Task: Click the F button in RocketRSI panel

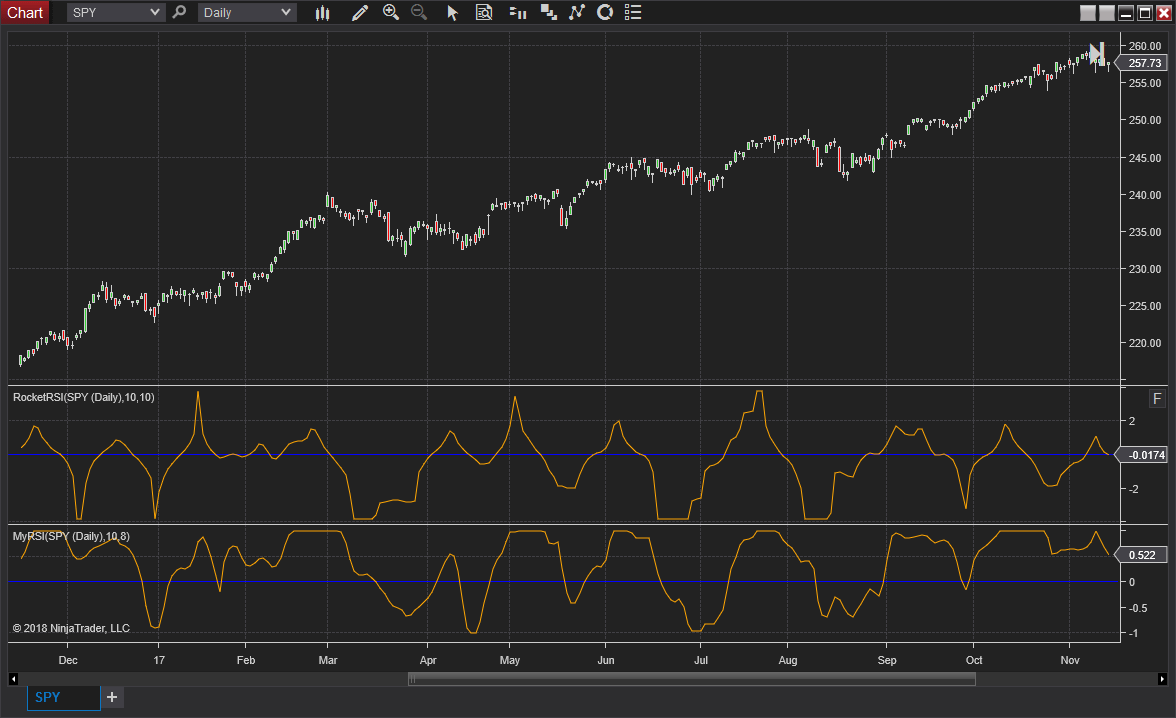Action: click(x=1156, y=399)
